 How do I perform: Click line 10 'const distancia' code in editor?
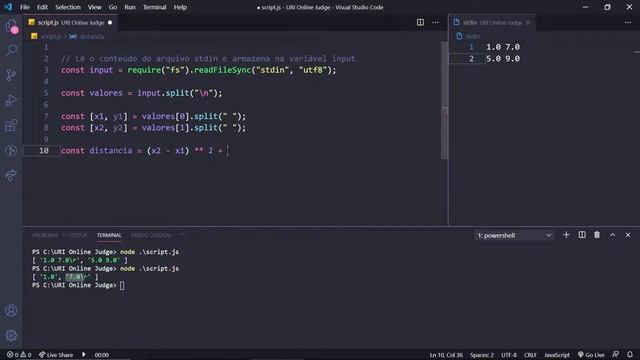click(x=144, y=151)
